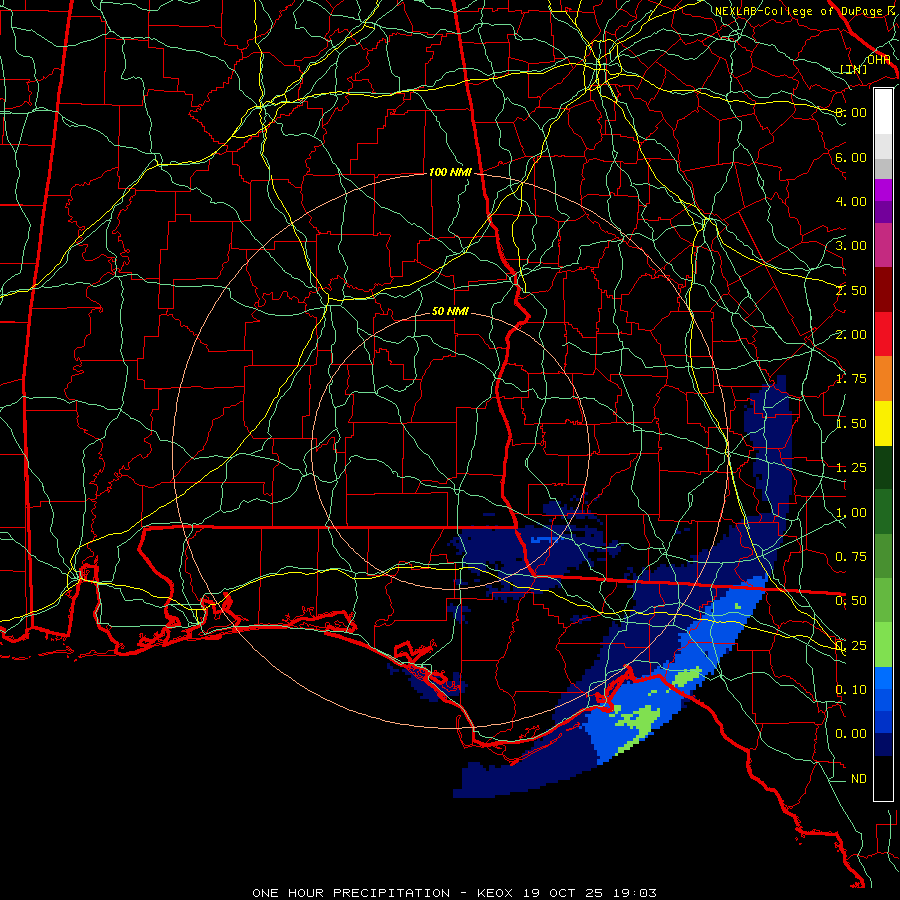Click the ND legend label
The width and height of the screenshot is (900, 900).
tap(859, 779)
